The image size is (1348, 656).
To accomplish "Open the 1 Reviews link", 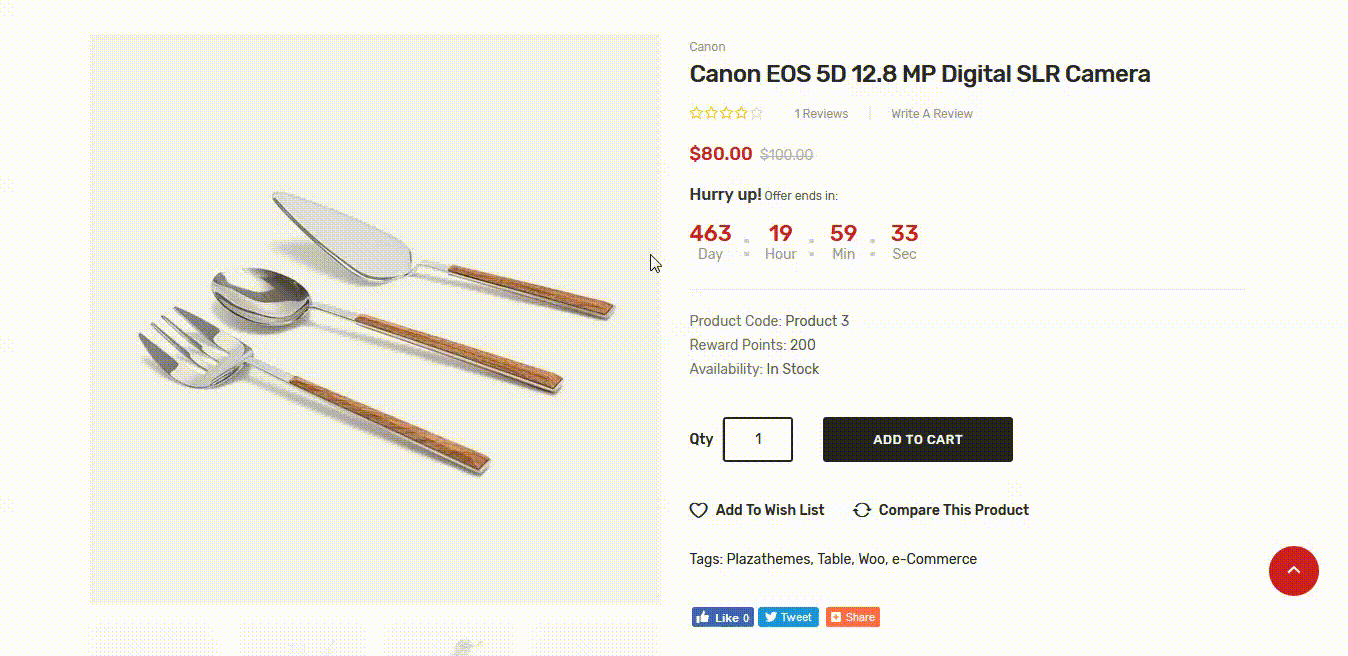I will [x=821, y=114].
